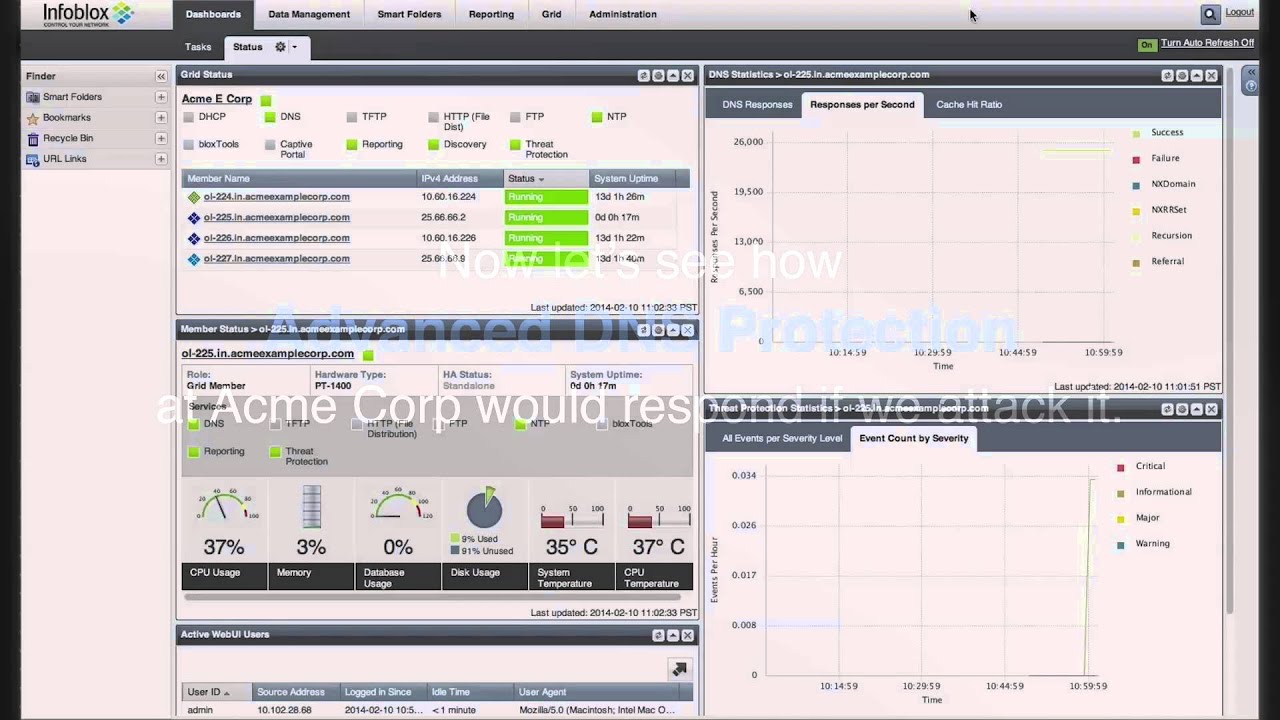Open the Acme E Corp grid link

coord(217,99)
